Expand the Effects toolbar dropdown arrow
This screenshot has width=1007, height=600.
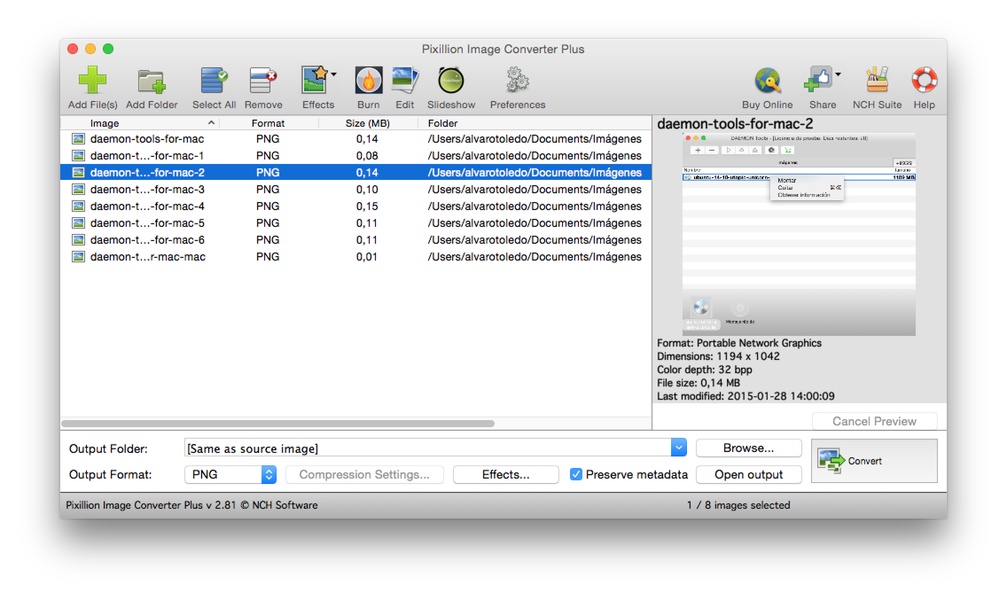click(x=333, y=75)
